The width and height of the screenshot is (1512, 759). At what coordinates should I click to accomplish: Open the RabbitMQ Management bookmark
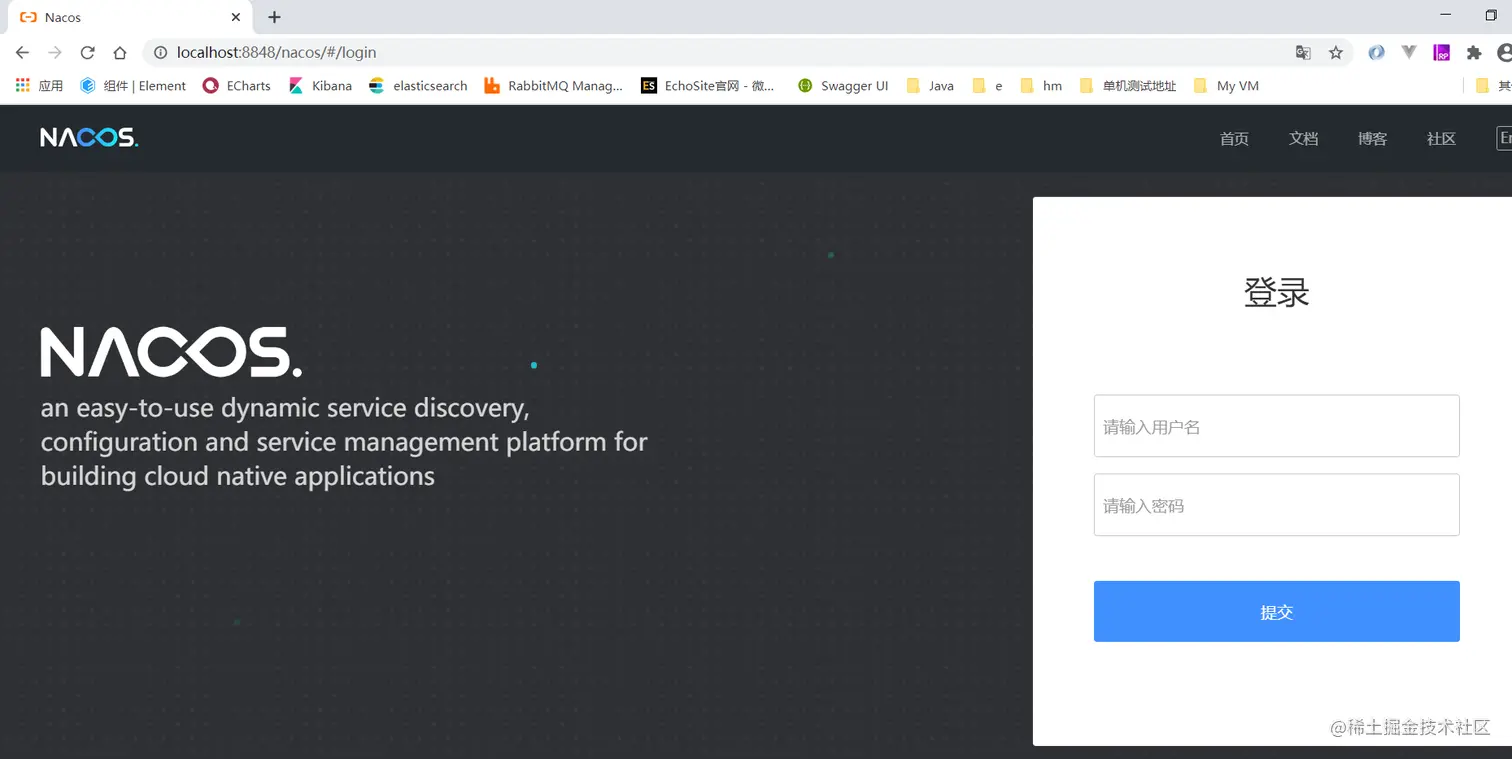(x=553, y=86)
